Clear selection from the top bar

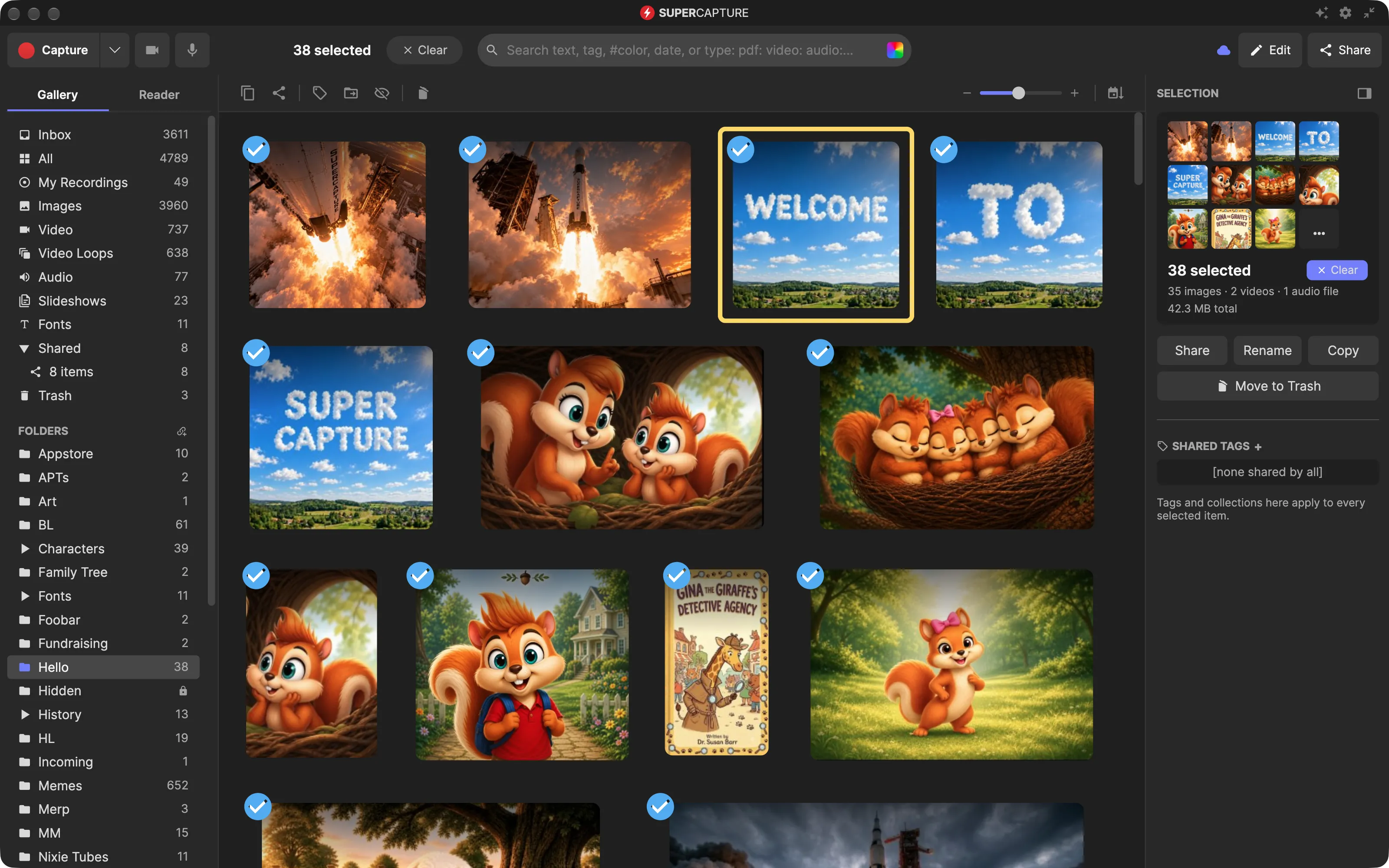[425, 50]
